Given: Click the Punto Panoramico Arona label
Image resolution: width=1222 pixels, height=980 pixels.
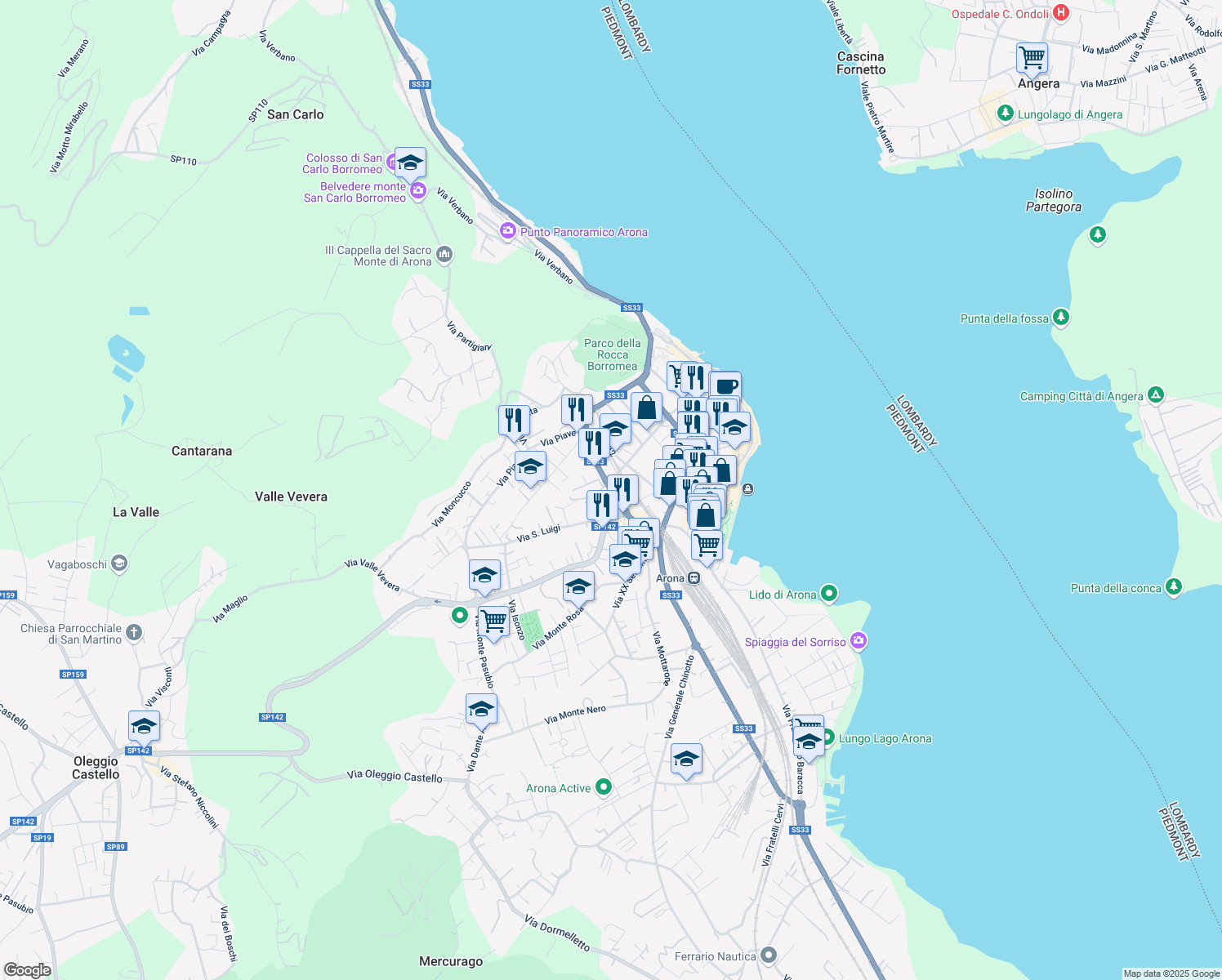Looking at the screenshot, I should click(584, 232).
